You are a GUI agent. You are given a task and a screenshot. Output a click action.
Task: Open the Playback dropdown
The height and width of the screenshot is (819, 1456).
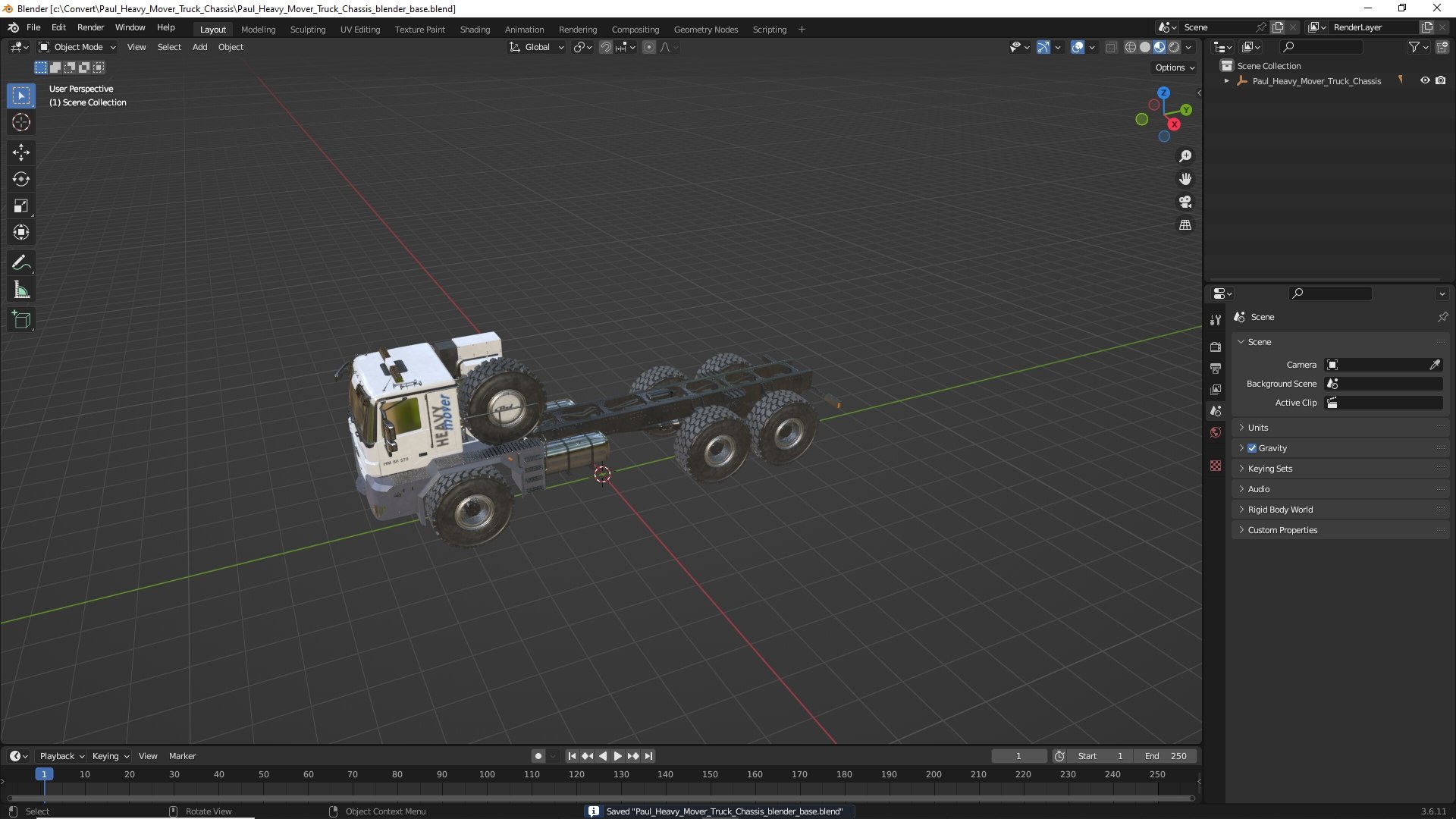(x=61, y=756)
